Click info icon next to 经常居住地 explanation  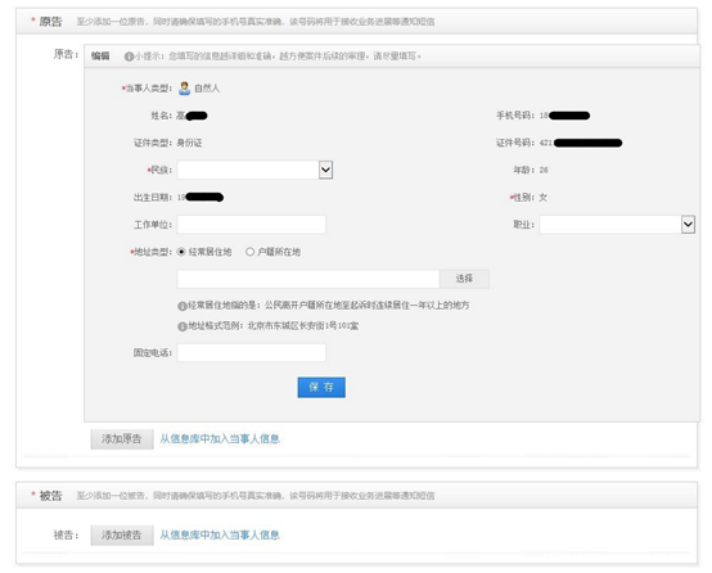pos(181,304)
